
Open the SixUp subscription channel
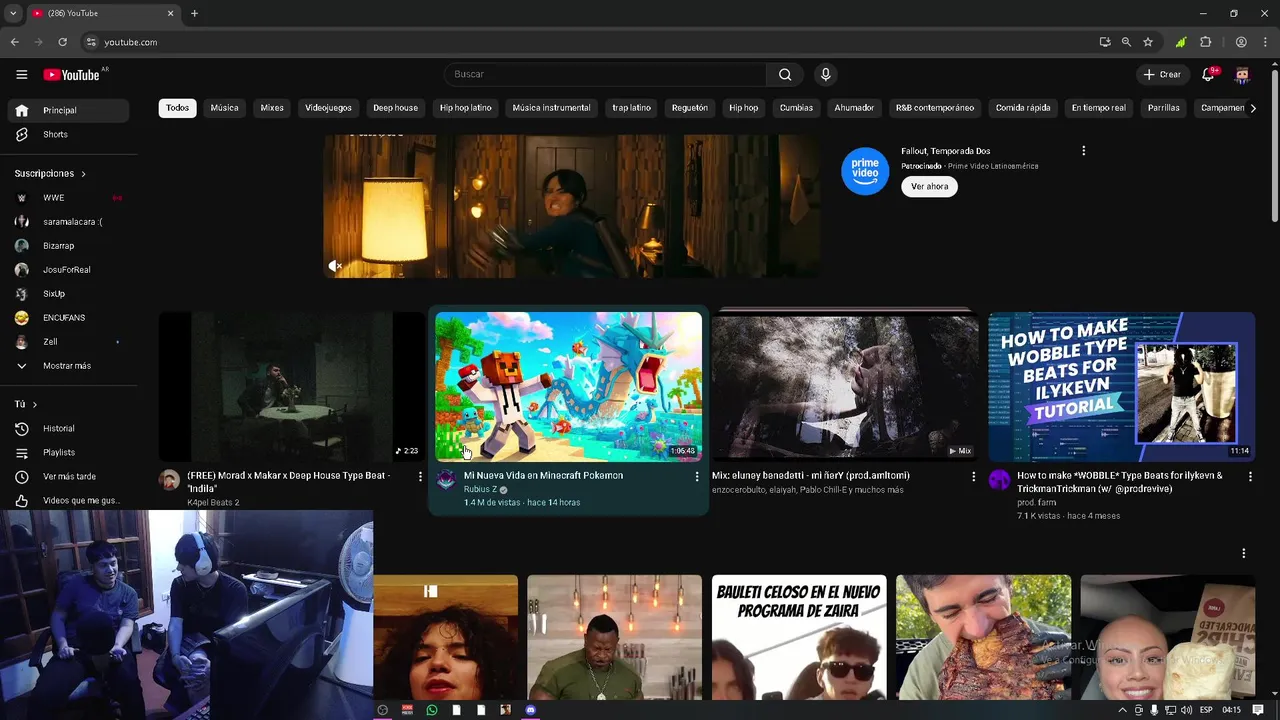coord(67,294)
